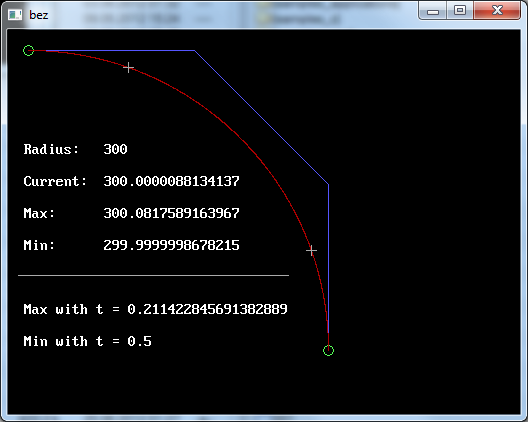Click the Min value 299.9999998678215
Image resolution: width=528 pixels, height=422 pixels.
point(171,245)
